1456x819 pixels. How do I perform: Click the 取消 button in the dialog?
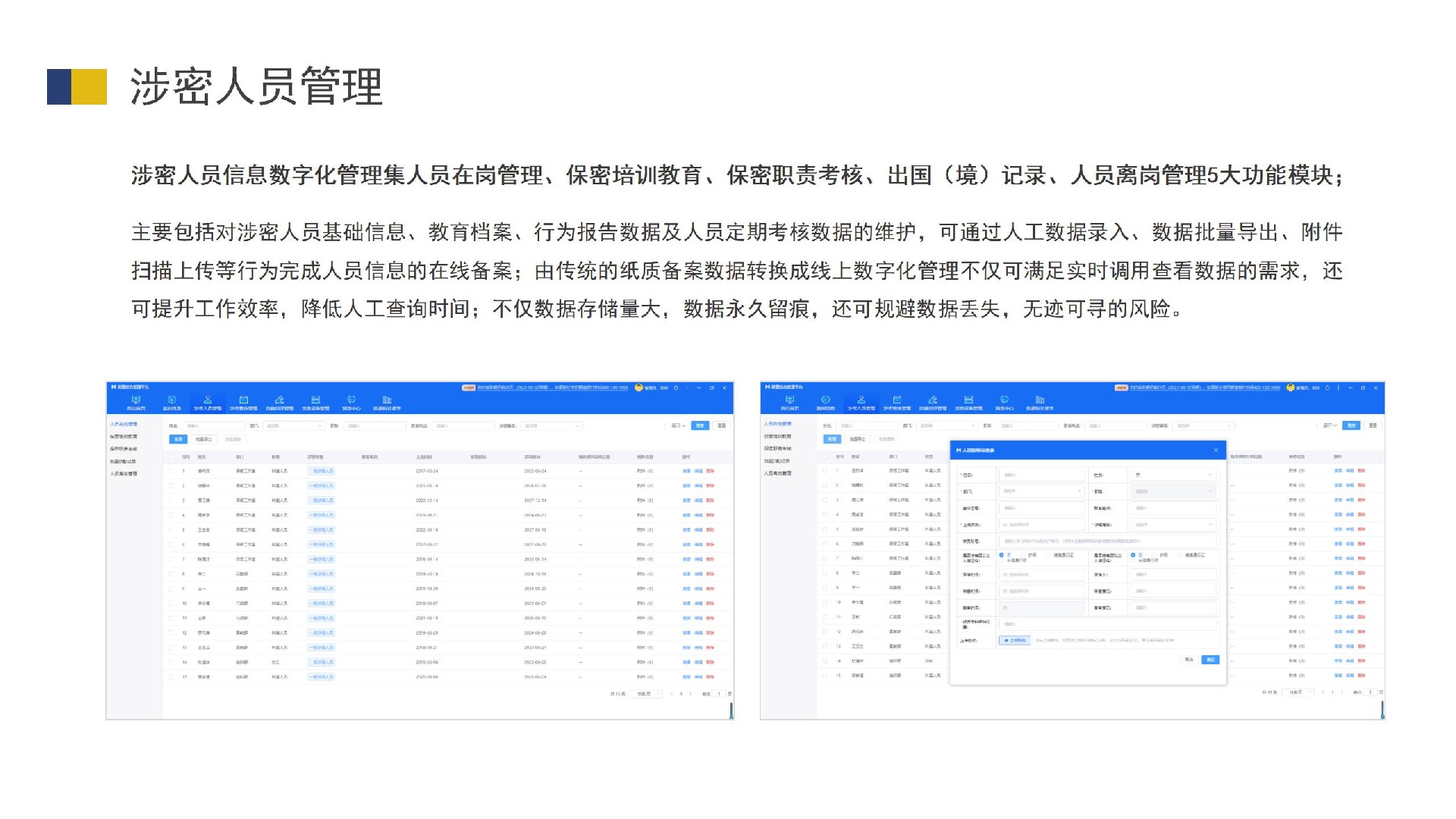pos(1189,660)
